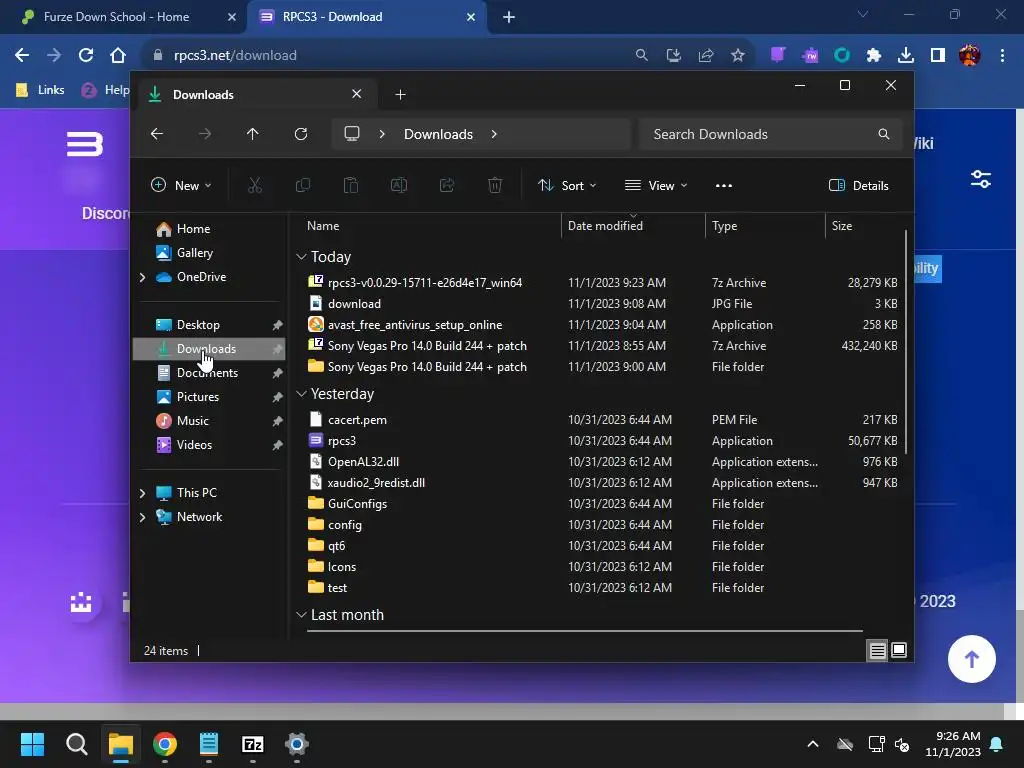Open the Sort dropdown
1024x768 pixels.
point(567,185)
